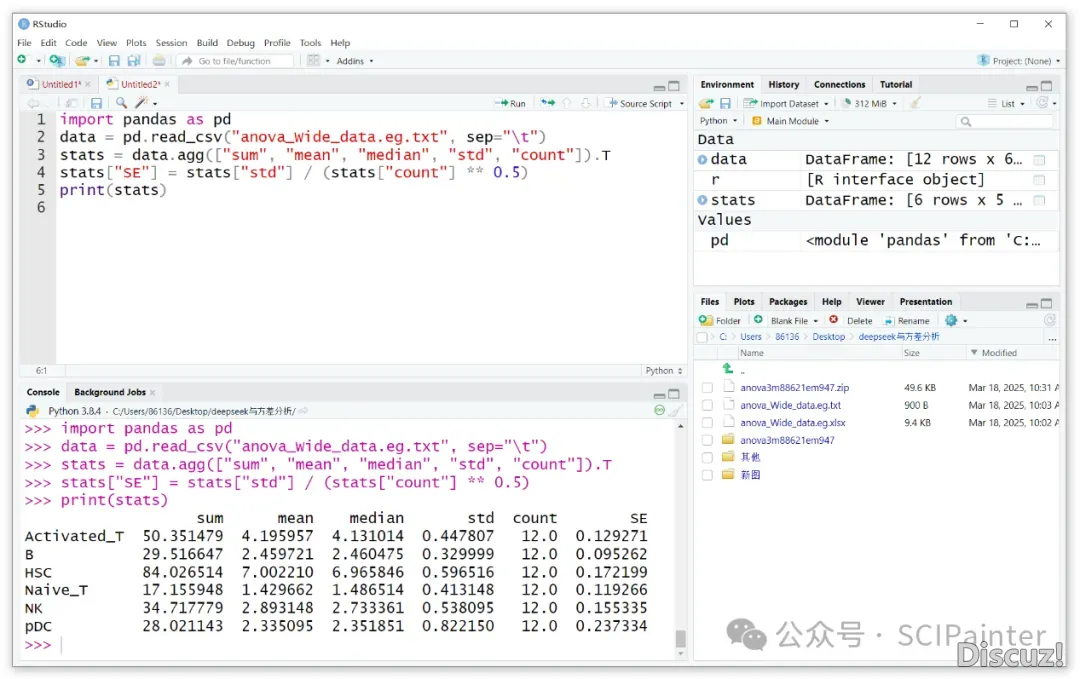Click the New File icon in main toolbar

[22, 61]
